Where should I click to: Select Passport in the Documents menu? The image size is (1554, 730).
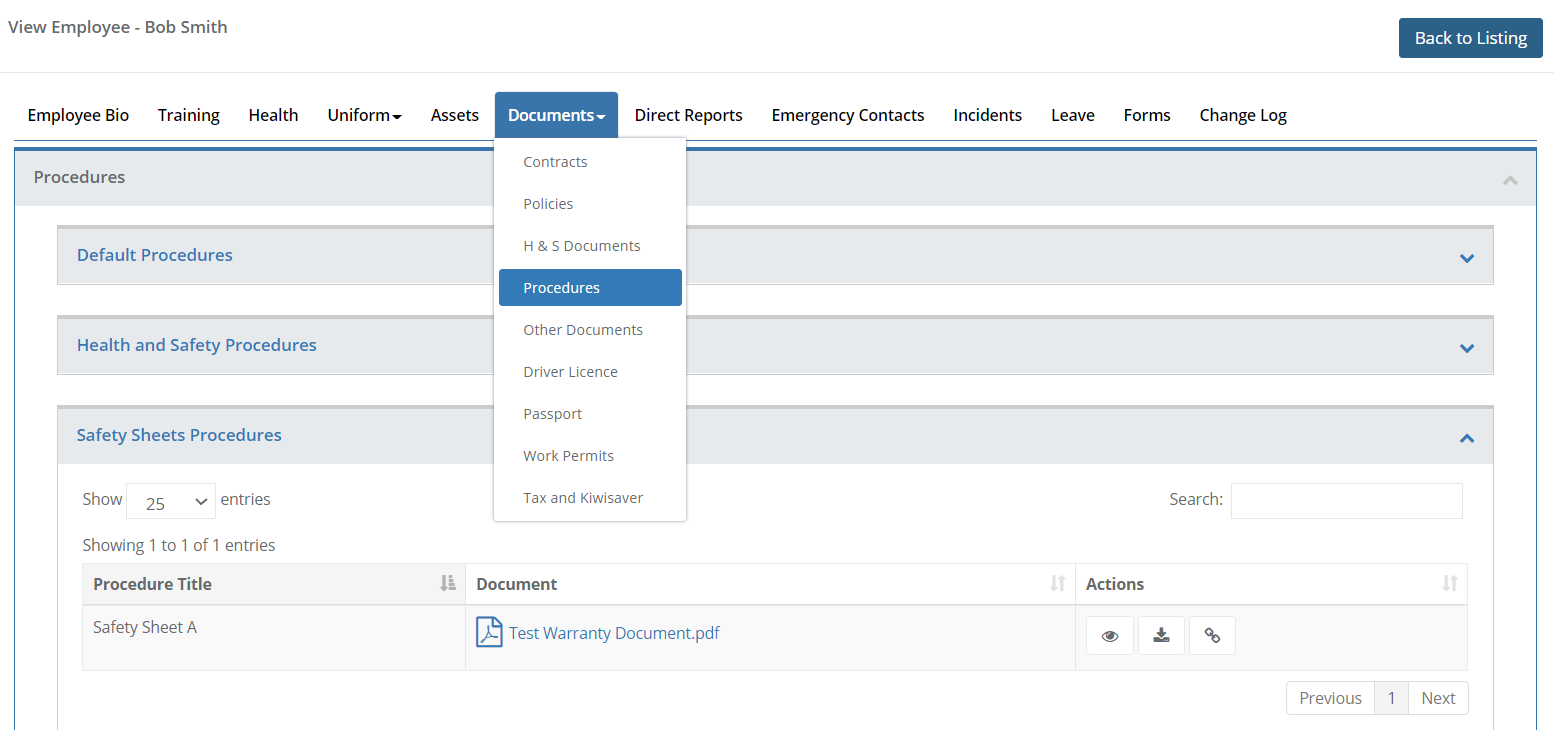(590, 414)
